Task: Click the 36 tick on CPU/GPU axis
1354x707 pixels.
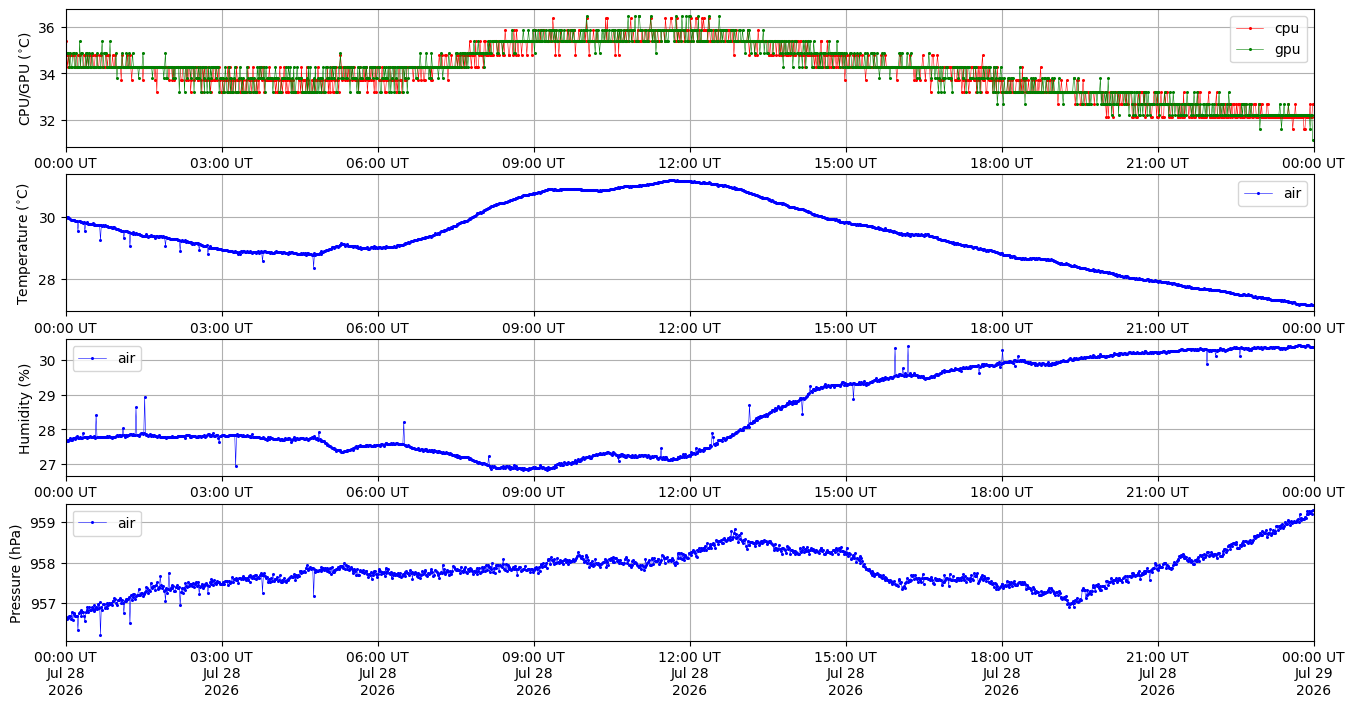Action: (50, 27)
